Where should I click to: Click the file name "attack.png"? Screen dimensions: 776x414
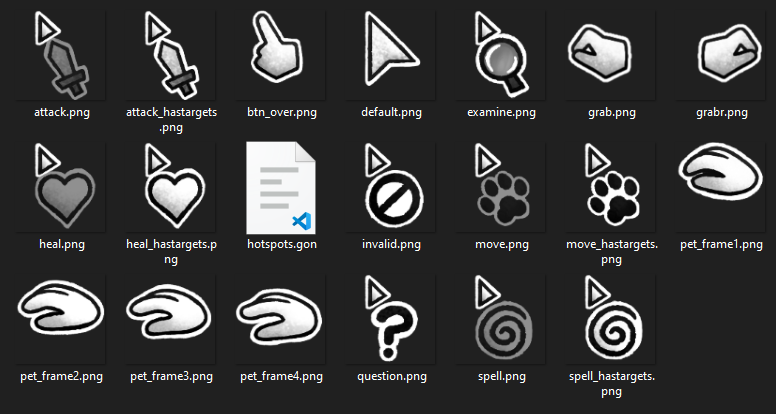[62, 113]
